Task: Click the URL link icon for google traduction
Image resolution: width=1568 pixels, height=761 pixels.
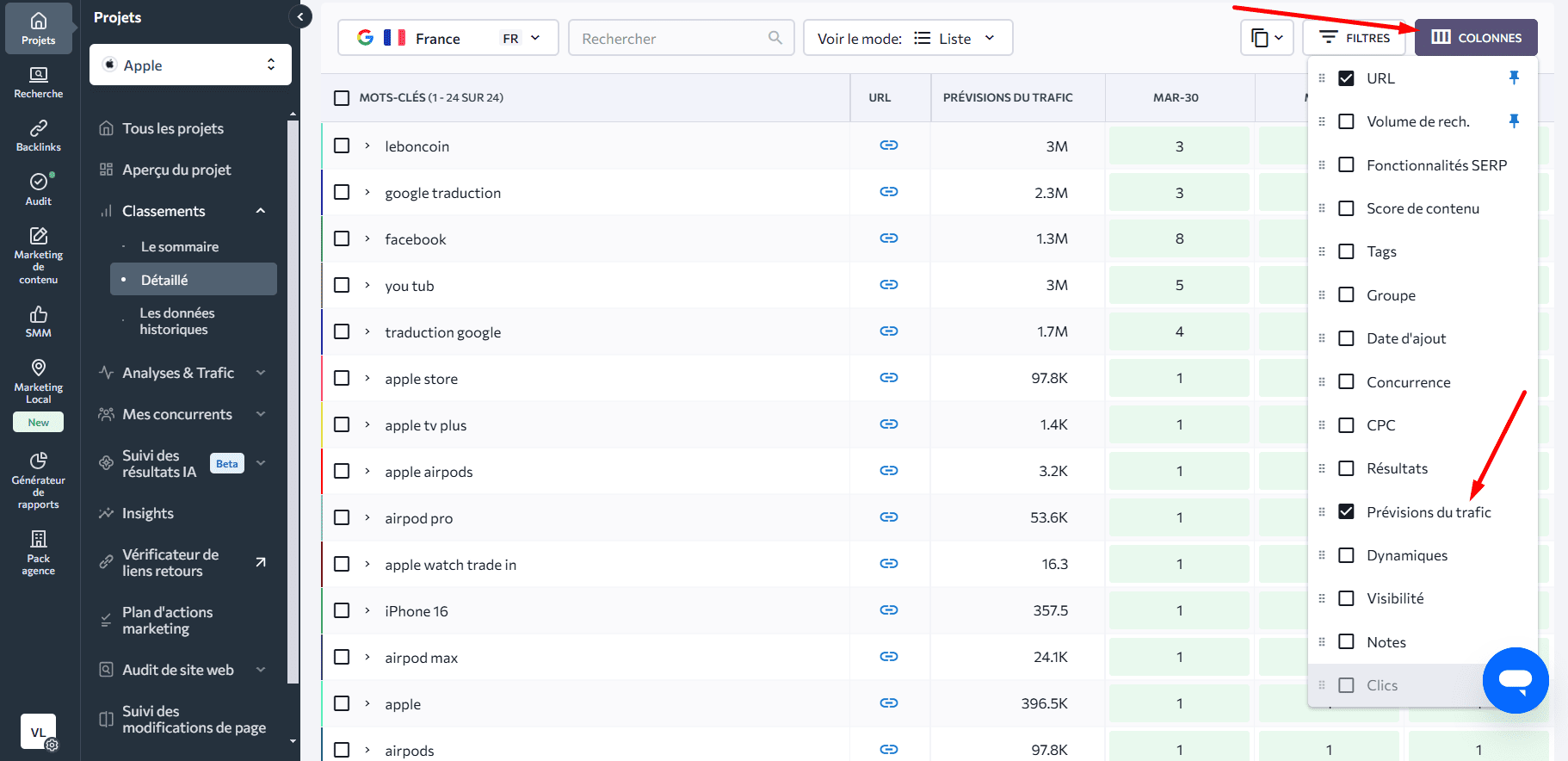Action: 889,192
